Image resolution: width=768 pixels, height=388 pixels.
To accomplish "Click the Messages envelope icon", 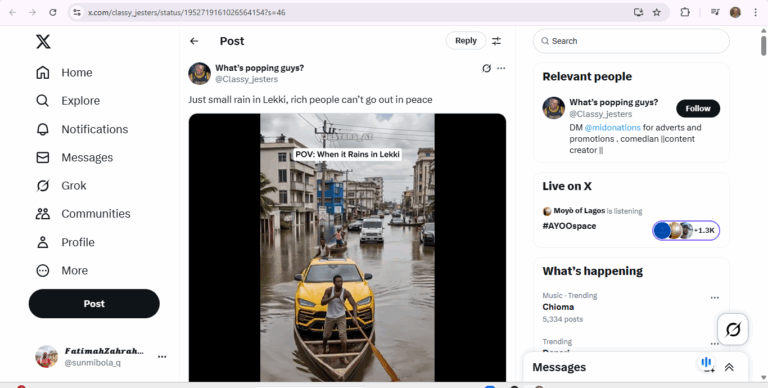I will point(43,157).
